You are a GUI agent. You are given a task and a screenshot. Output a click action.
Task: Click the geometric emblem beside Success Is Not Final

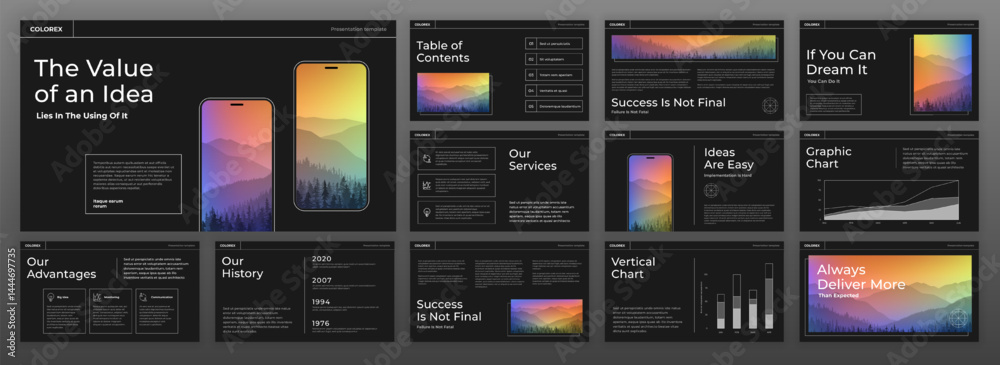[x=770, y=105]
